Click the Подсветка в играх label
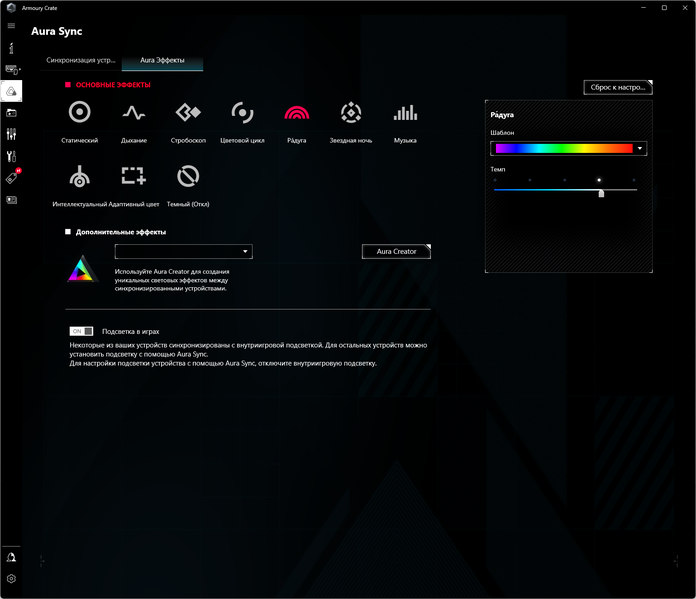This screenshot has height=599, width=696. (130, 332)
